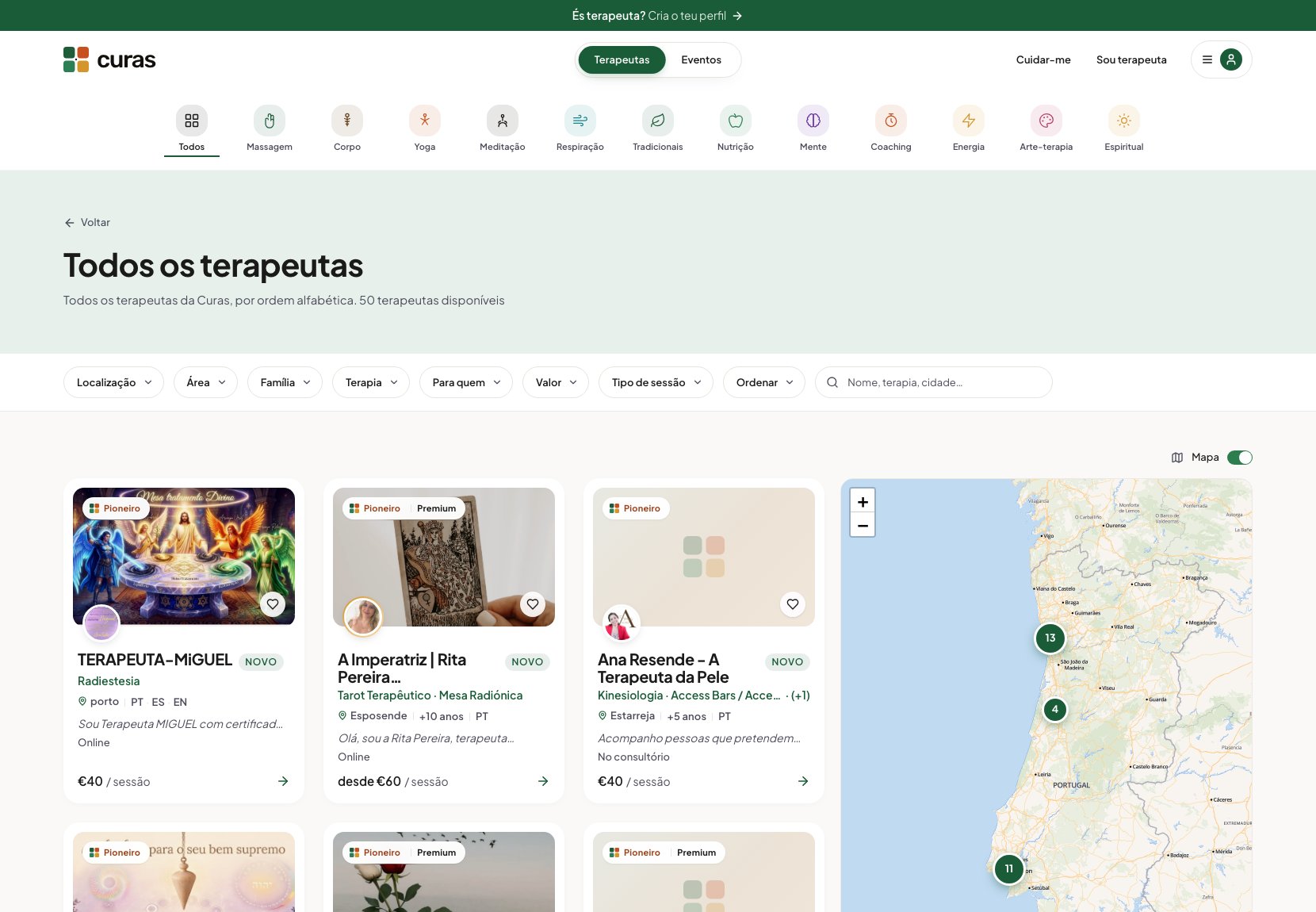This screenshot has height=912, width=1316.
Task: Open the Terapia filter dropdown
Action: pos(371,382)
